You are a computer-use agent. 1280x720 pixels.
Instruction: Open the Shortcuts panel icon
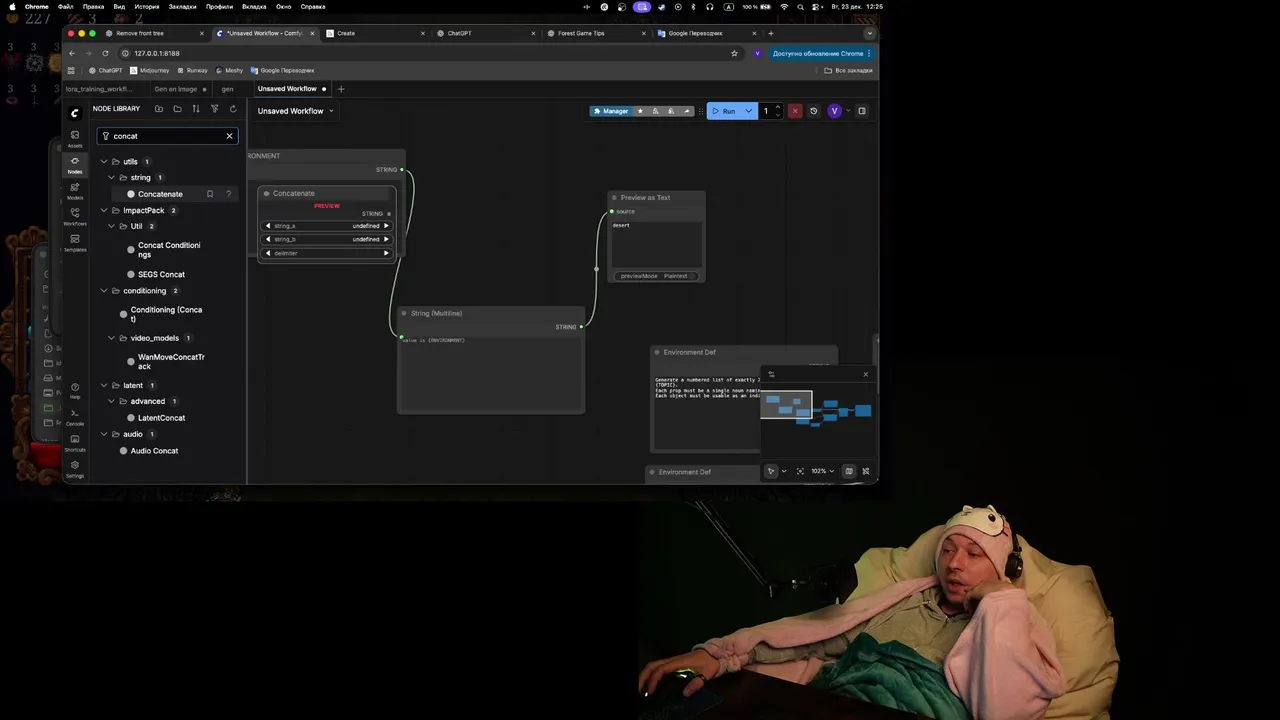click(75, 442)
